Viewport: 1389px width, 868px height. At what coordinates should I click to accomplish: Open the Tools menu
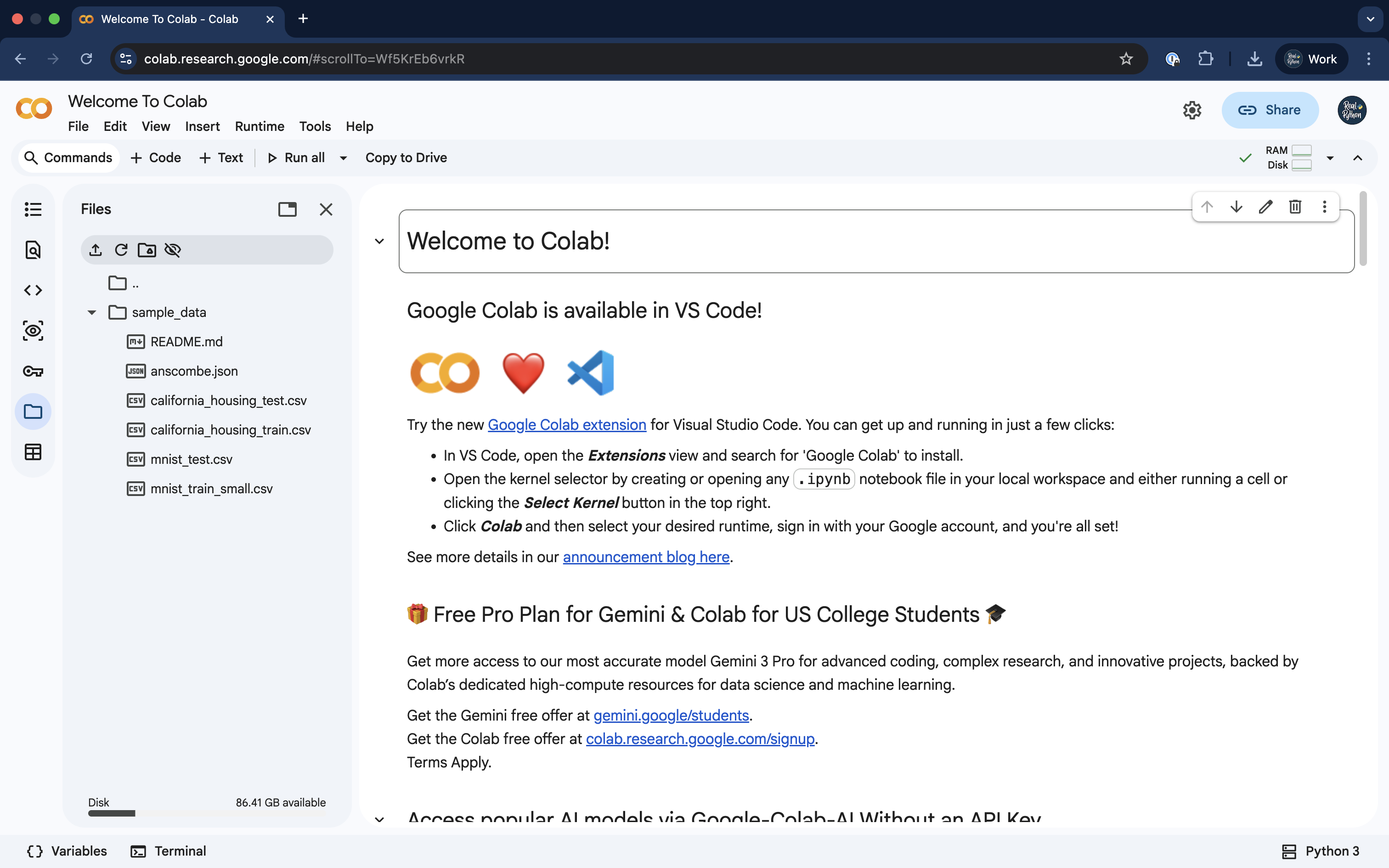click(315, 126)
